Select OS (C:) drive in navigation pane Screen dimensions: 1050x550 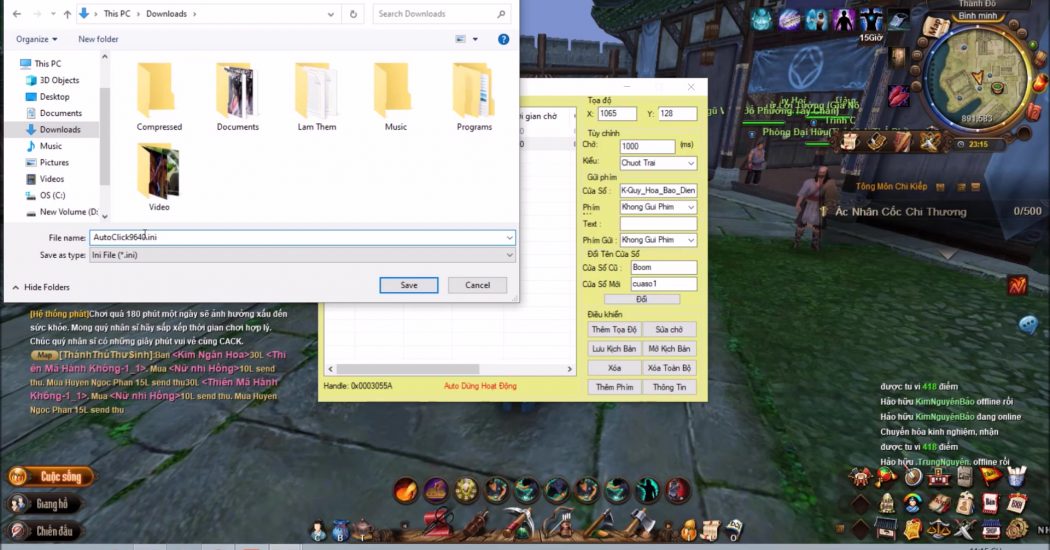click(x=46, y=195)
